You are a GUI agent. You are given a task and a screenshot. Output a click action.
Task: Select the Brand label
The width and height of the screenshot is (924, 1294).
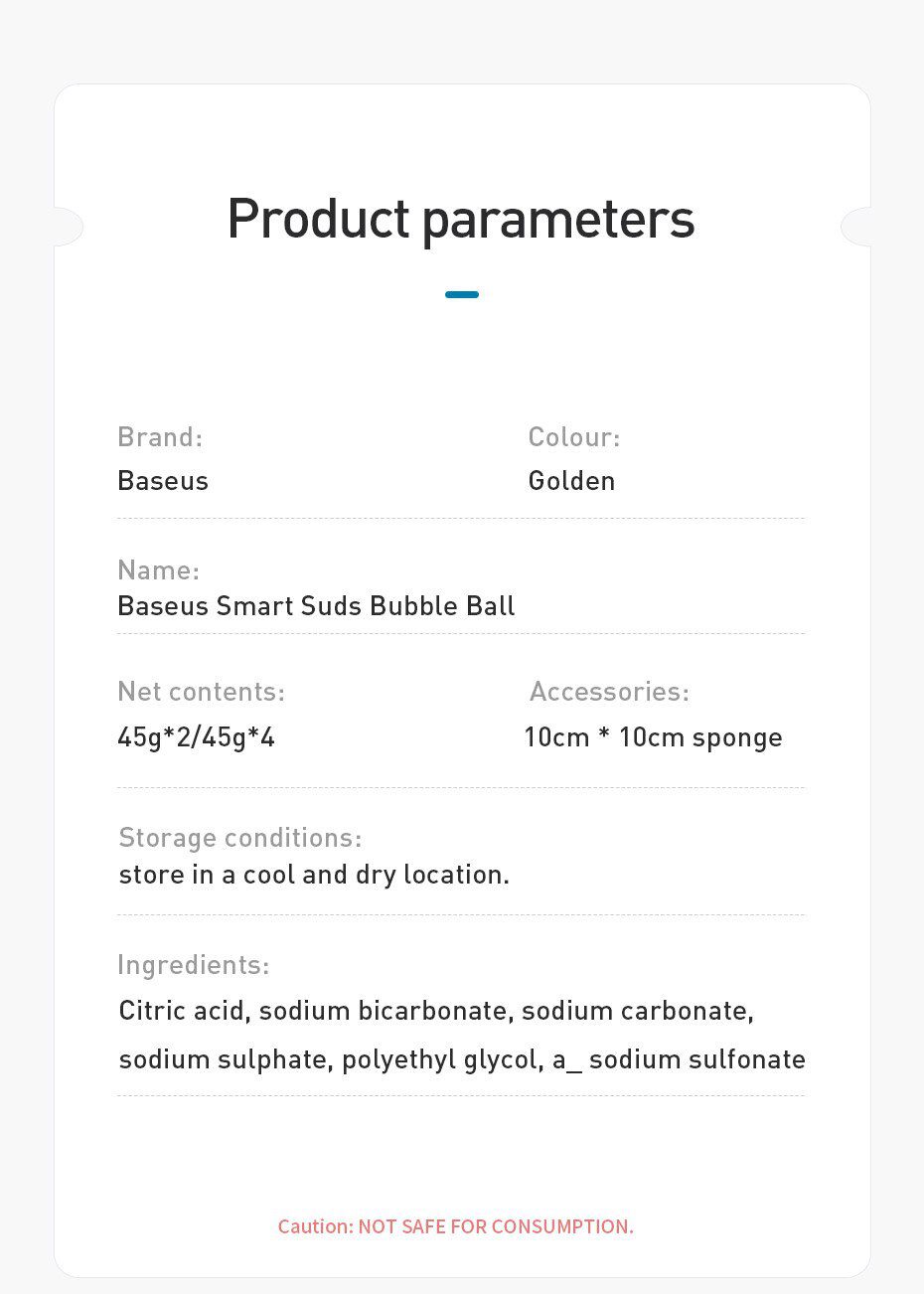pos(160,437)
